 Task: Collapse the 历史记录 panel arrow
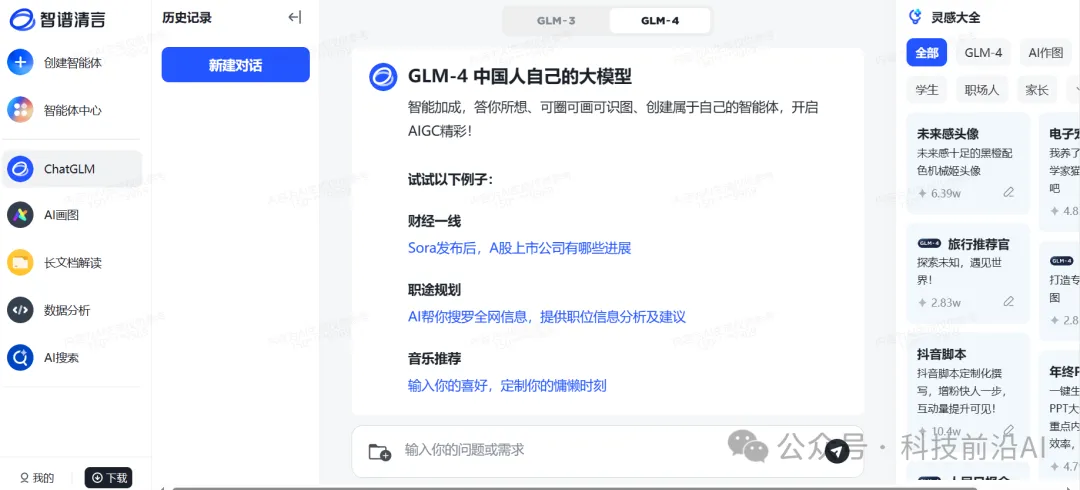tap(295, 18)
